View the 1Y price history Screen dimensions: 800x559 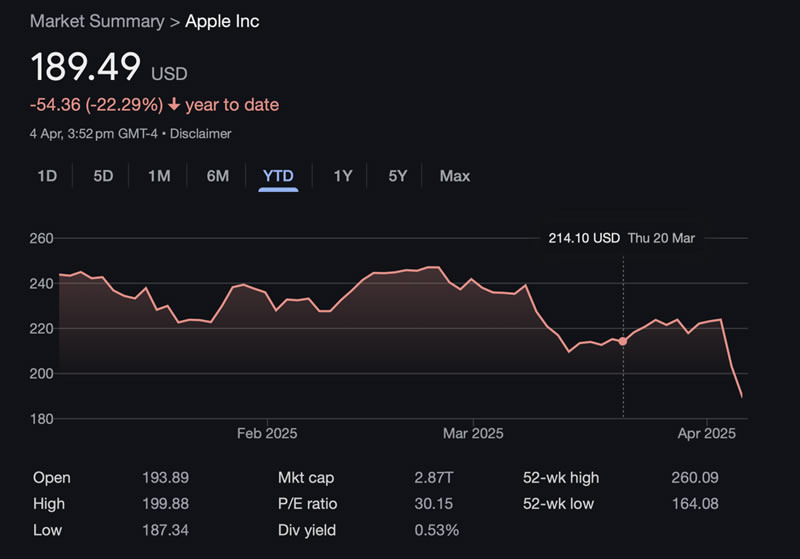click(x=343, y=176)
